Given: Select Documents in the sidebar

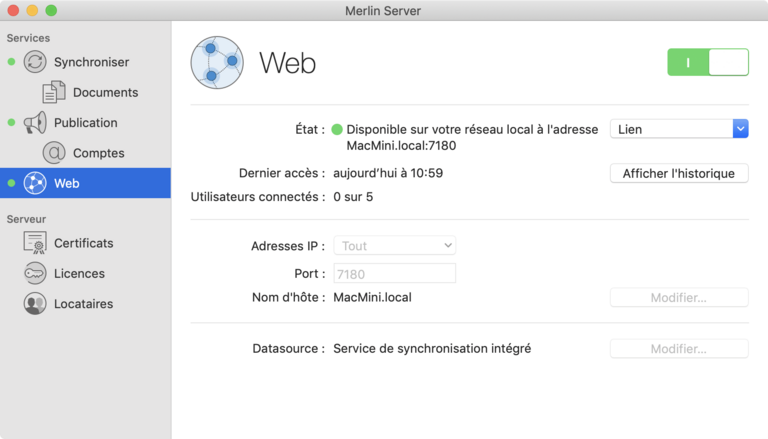Looking at the screenshot, I should click(x=85, y=92).
